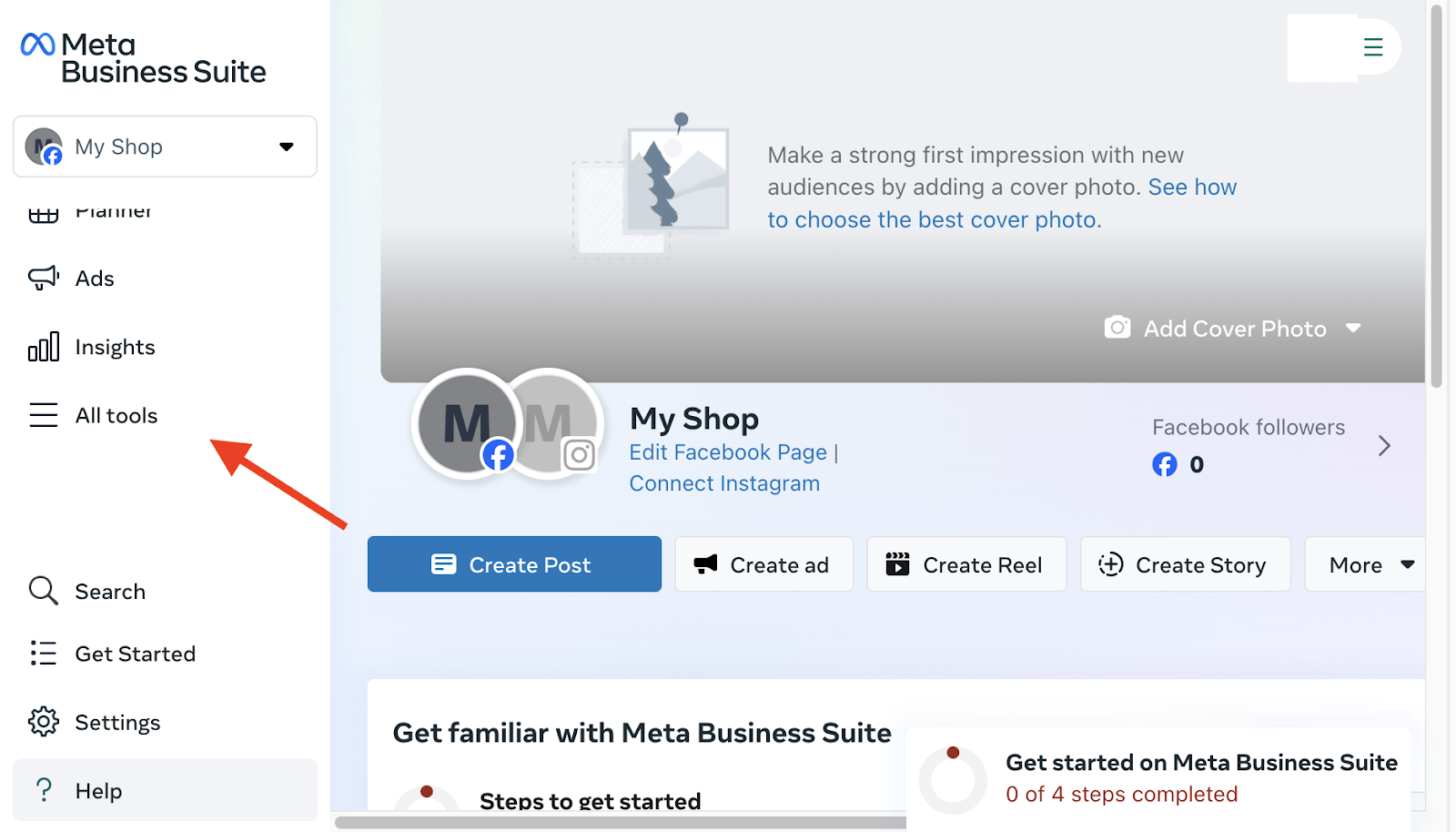The image size is (1456, 832).
Task: Click the post icon in Create Post
Action: tap(444, 564)
